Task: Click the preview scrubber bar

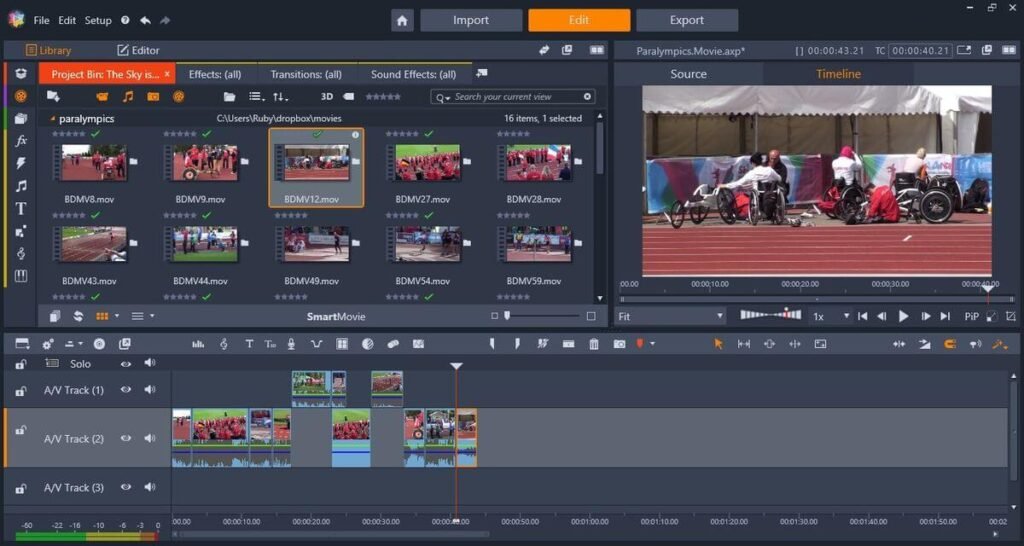Action: point(816,299)
